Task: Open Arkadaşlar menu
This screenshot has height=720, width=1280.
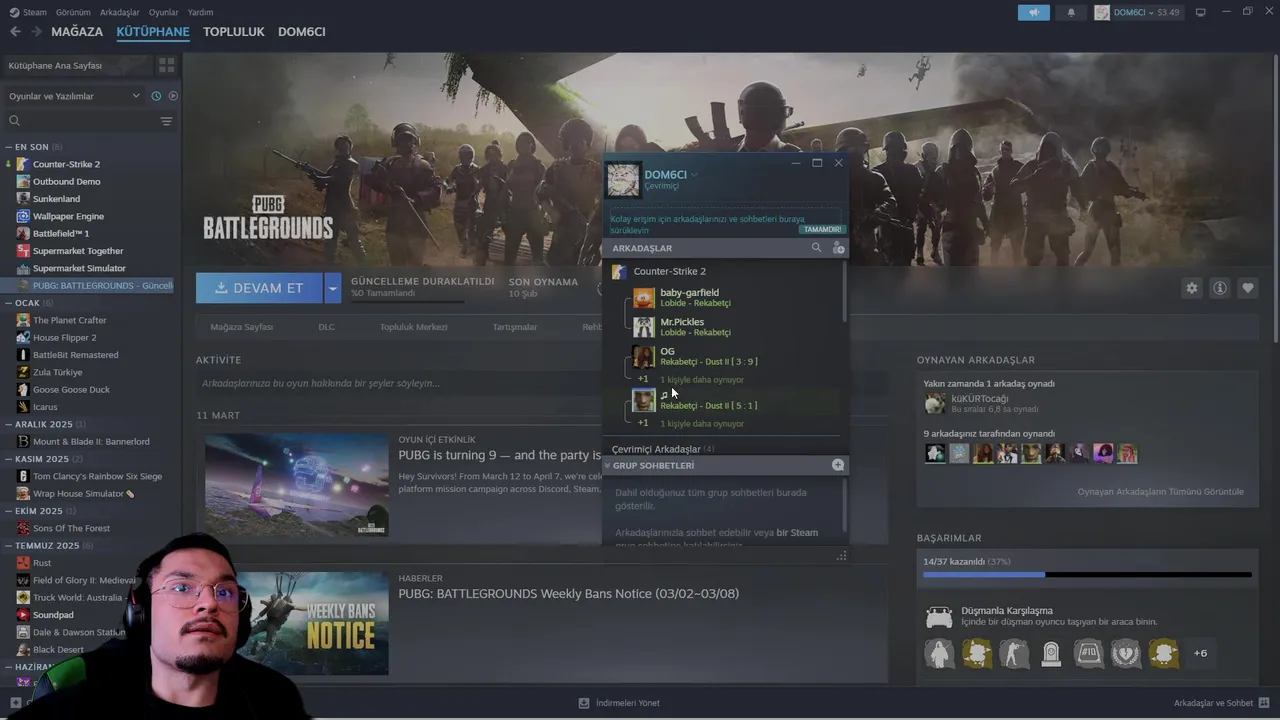Action: coord(120,12)
